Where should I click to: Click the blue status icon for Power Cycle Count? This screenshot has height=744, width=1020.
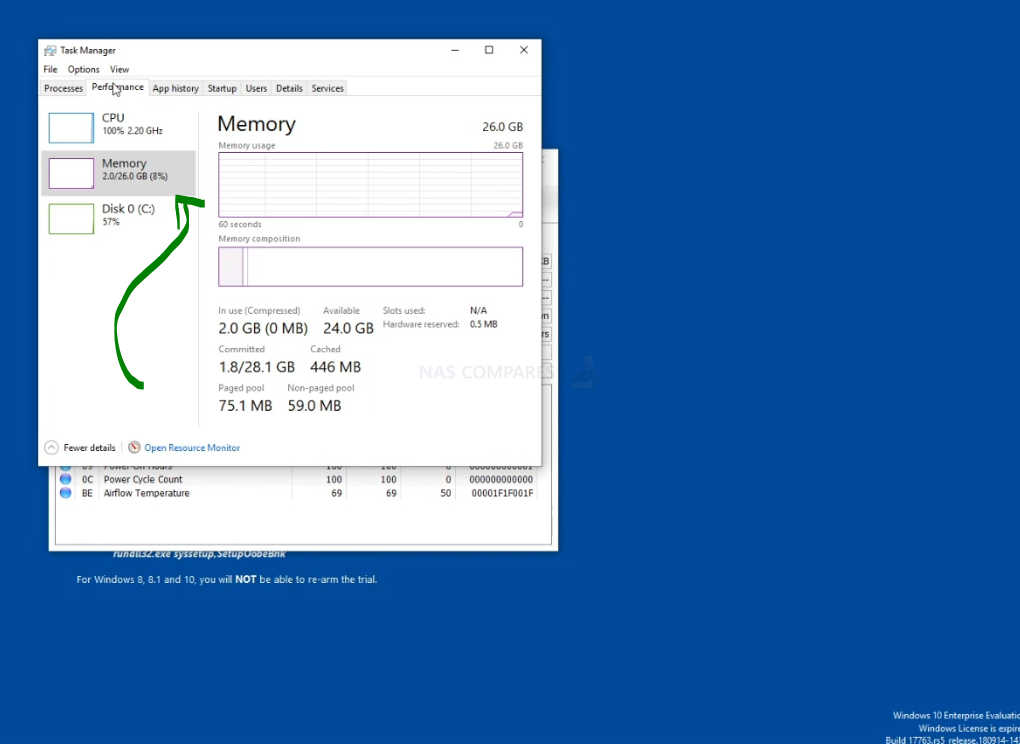(65, 479)
